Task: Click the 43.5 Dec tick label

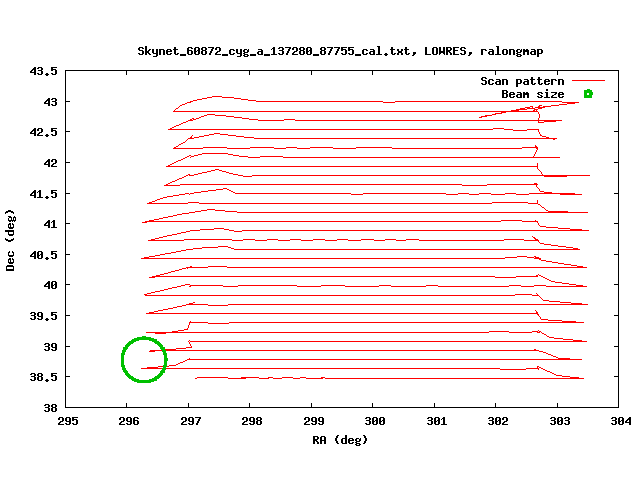Action: point(44,71)
